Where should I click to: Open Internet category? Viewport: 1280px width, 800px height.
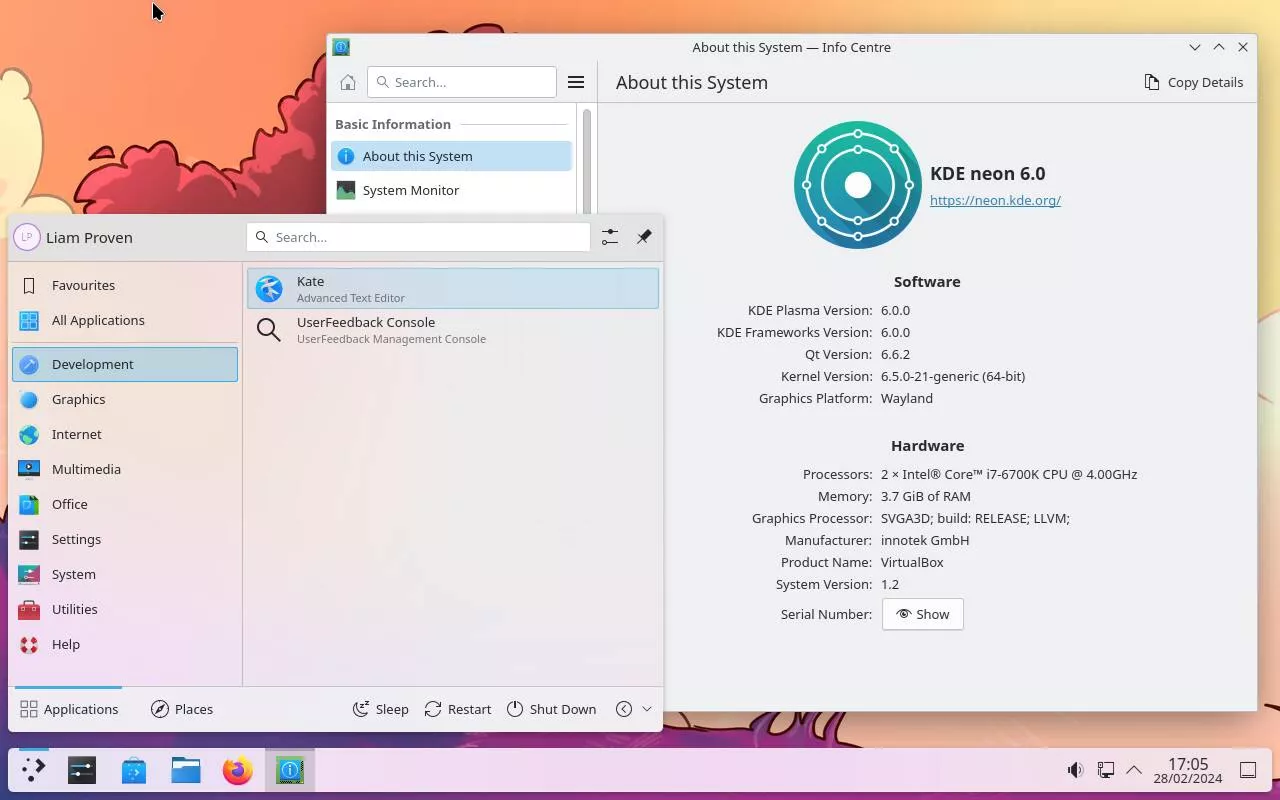[125, 434]
